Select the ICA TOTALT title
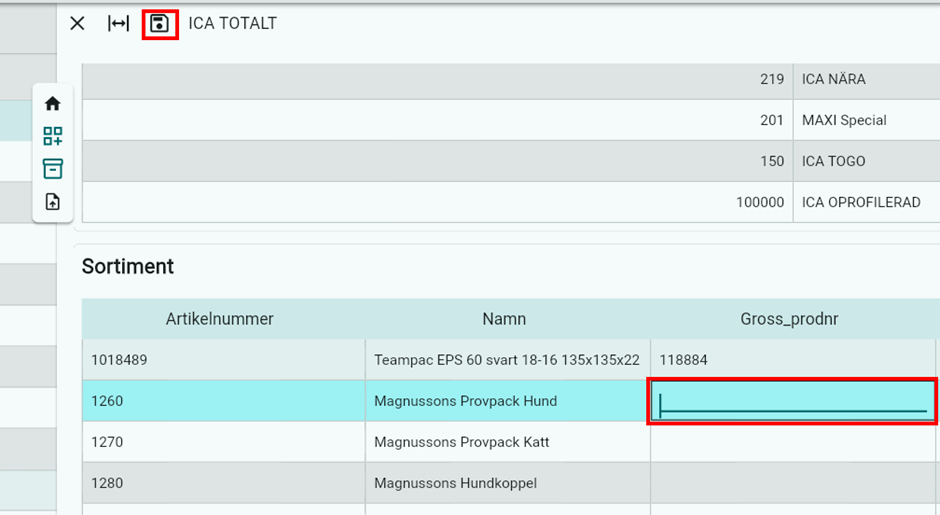This screenshot has width=940, height=515. pos(233,23)
